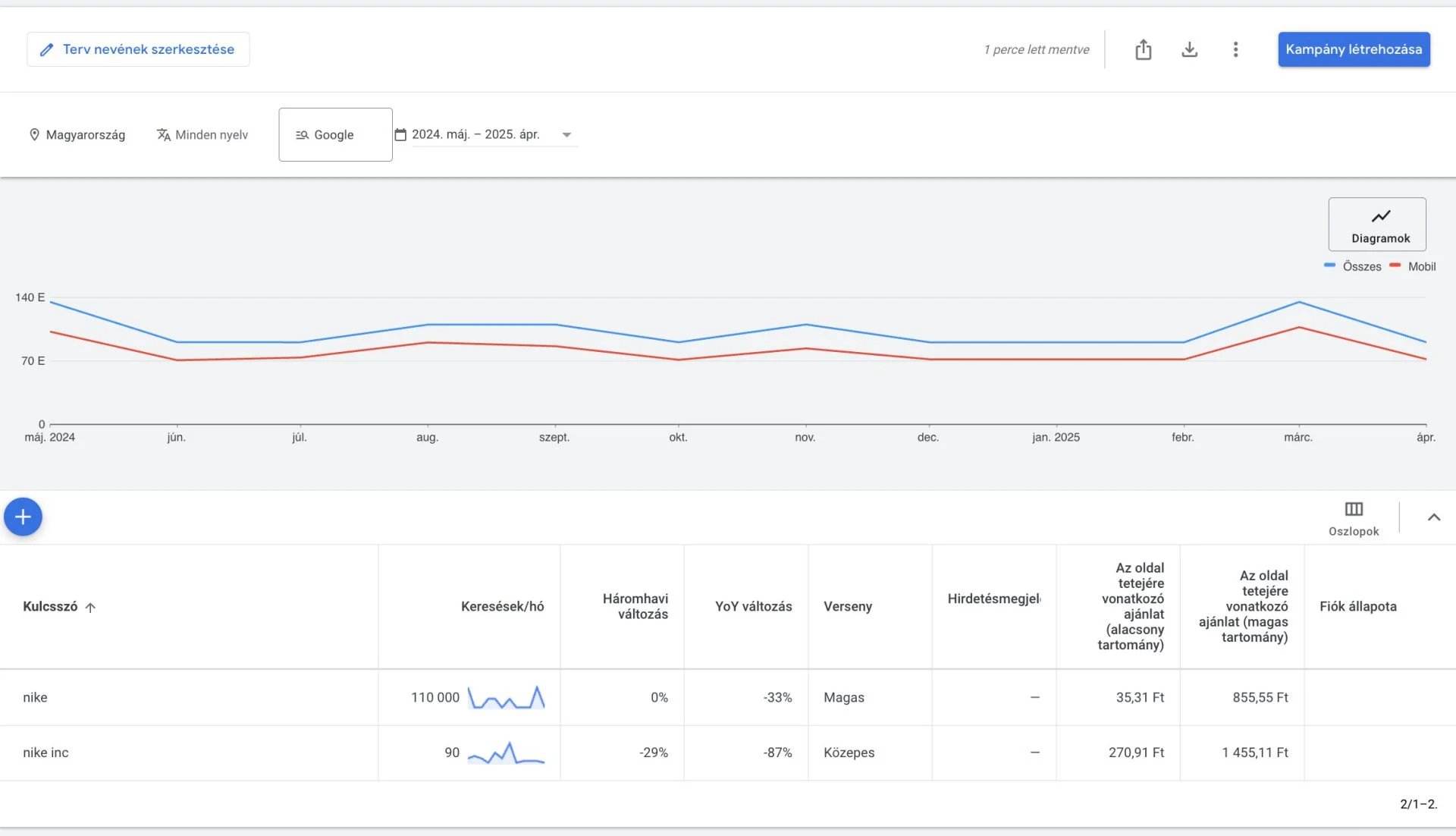1456x836 pixels.
Task: Click the -87% YoY value
Action: (777, 753)
